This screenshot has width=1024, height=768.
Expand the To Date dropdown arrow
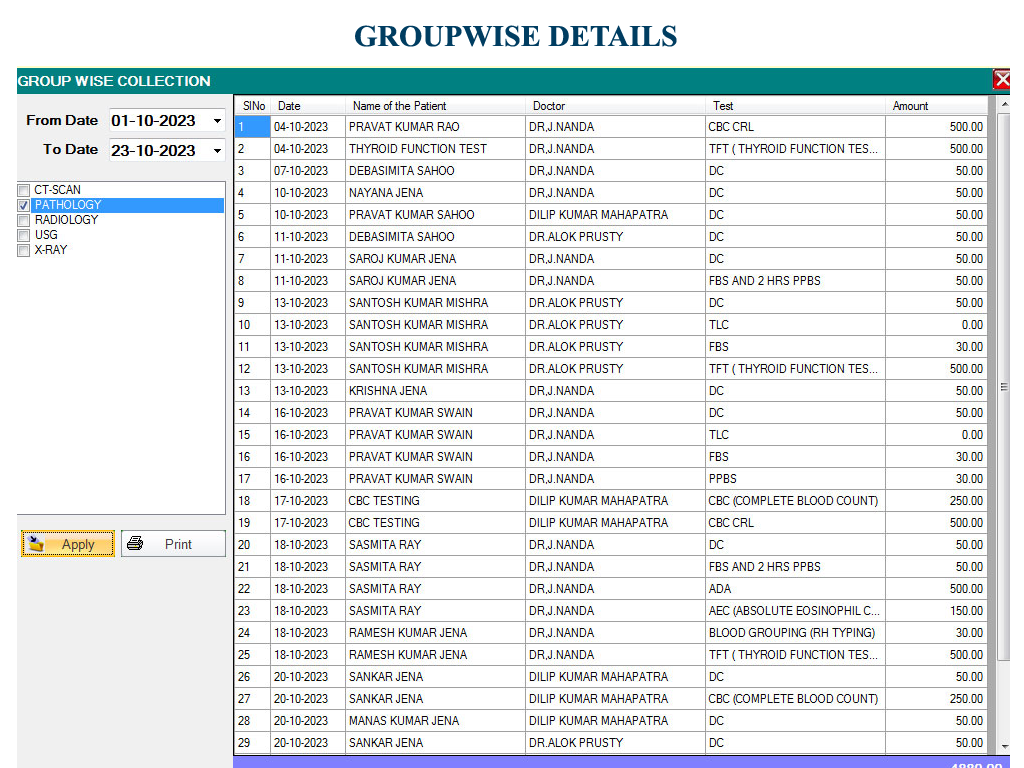tap(217, 151)
